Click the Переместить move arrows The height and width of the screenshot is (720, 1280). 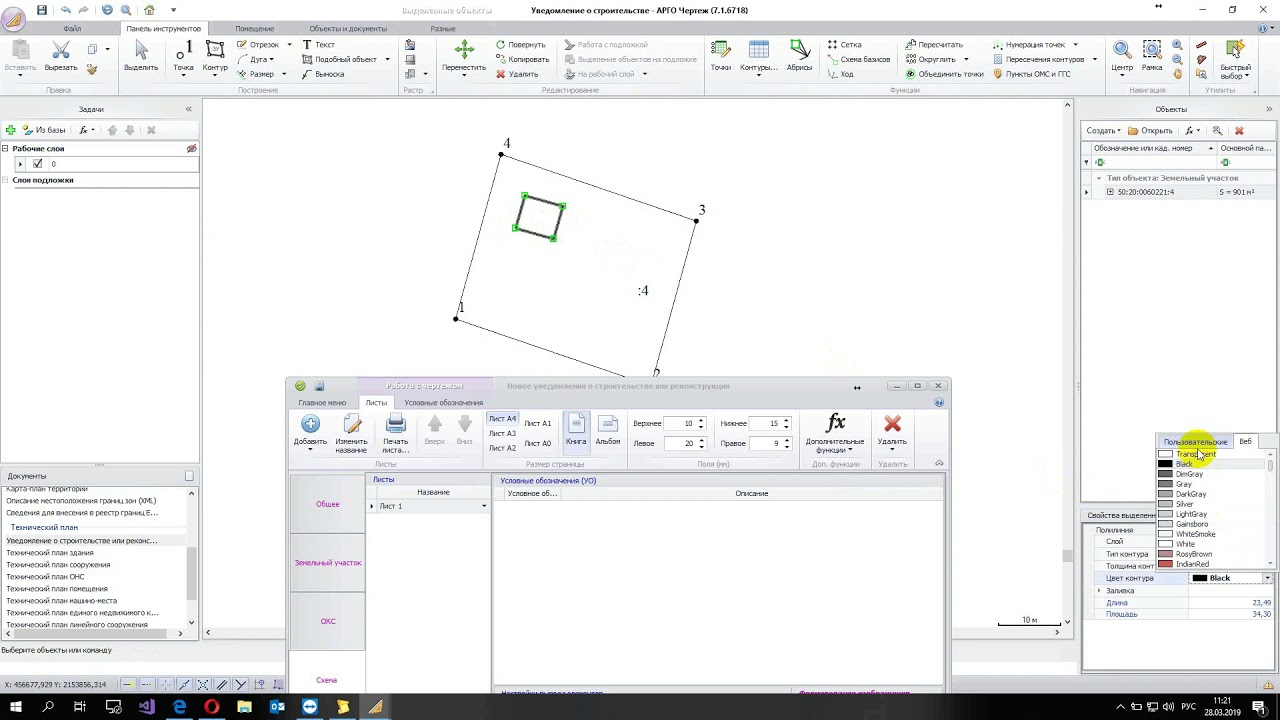tap(464, 56)
